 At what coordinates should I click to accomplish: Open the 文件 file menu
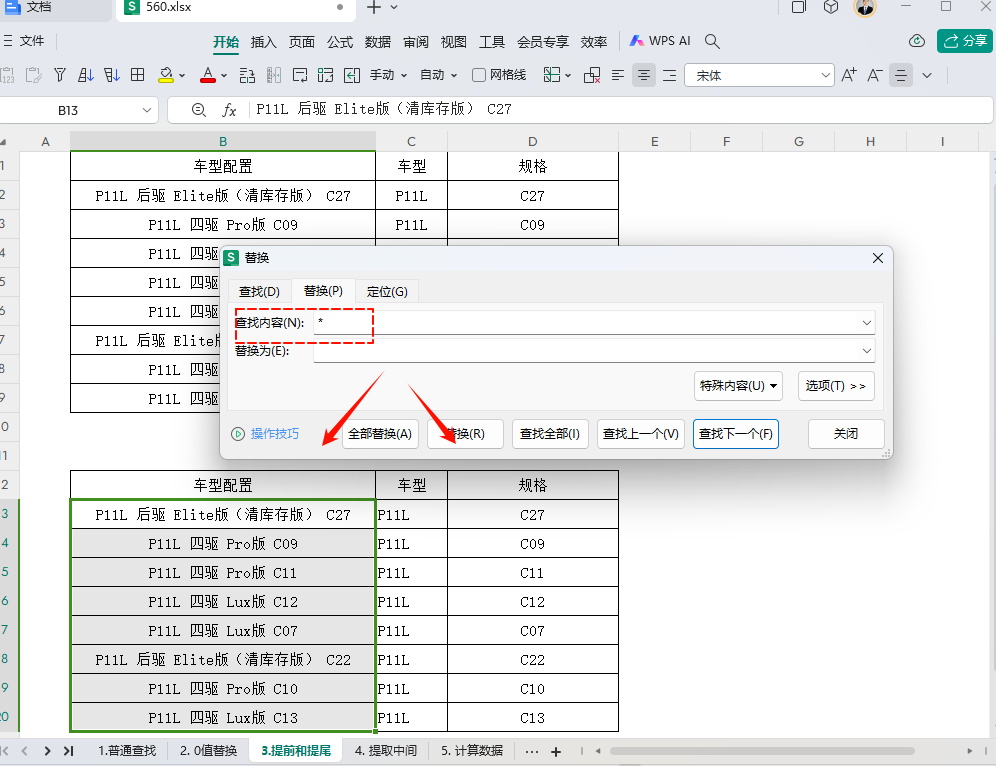24,41
